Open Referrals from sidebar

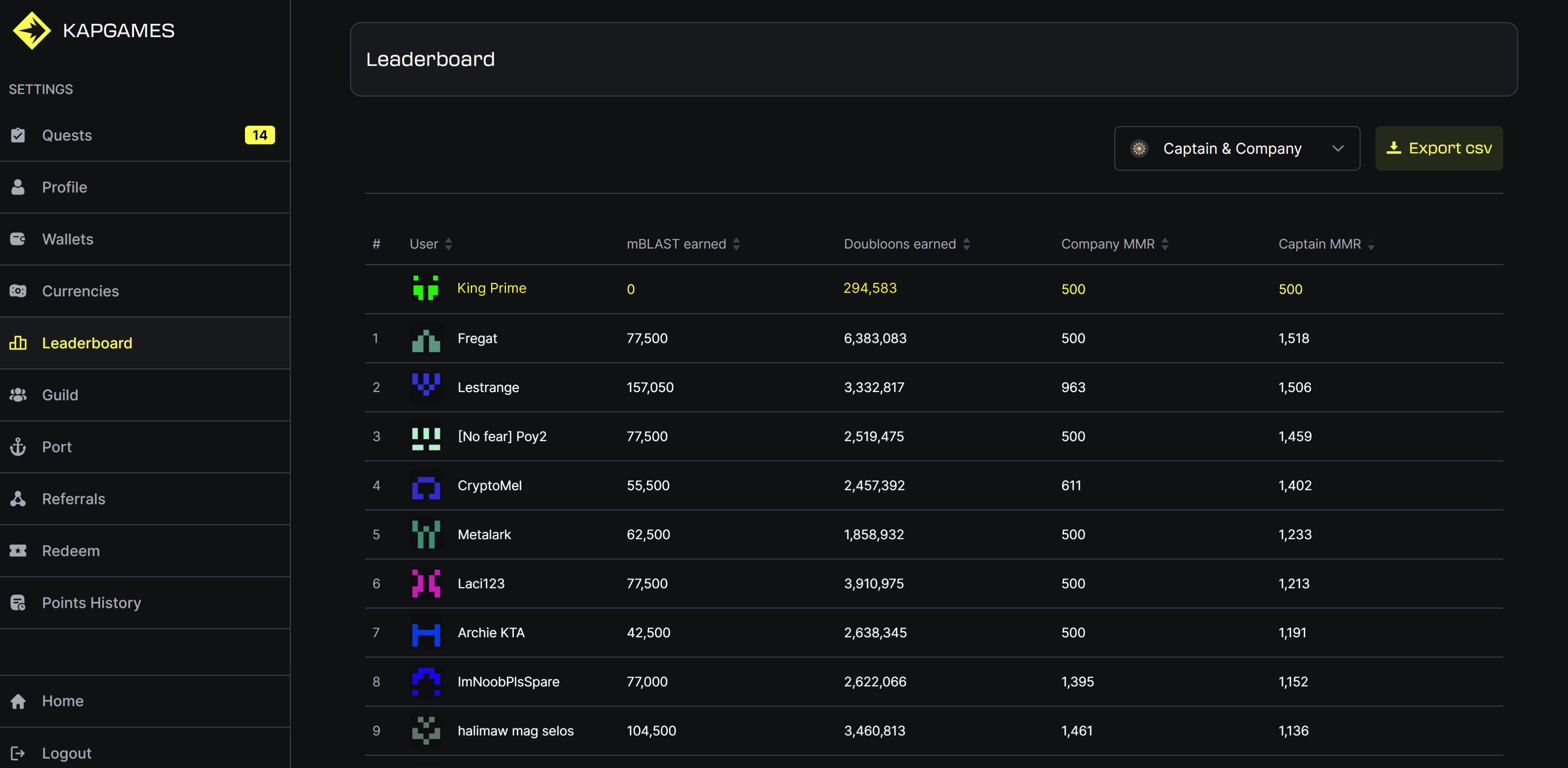tap(145, 499)
